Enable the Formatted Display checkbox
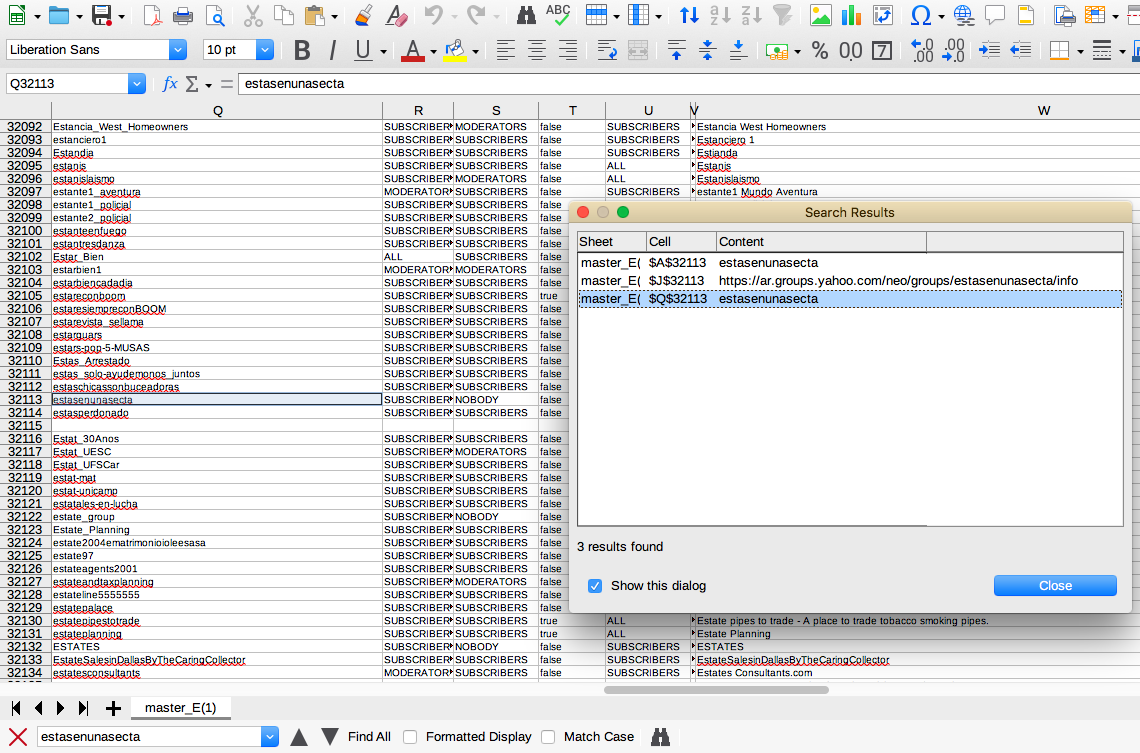Viewport: 1140px width, 753px height. [410, 737]
